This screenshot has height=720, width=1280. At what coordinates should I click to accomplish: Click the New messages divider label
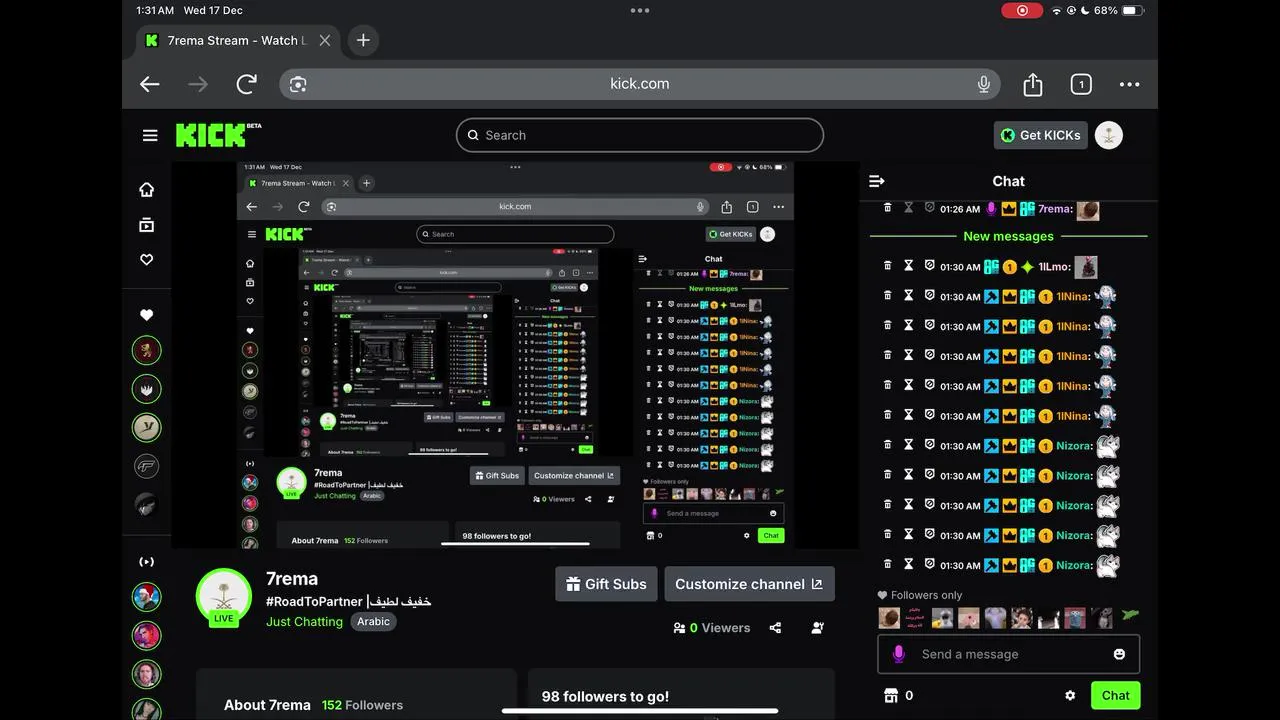(x=1008, y=236)
